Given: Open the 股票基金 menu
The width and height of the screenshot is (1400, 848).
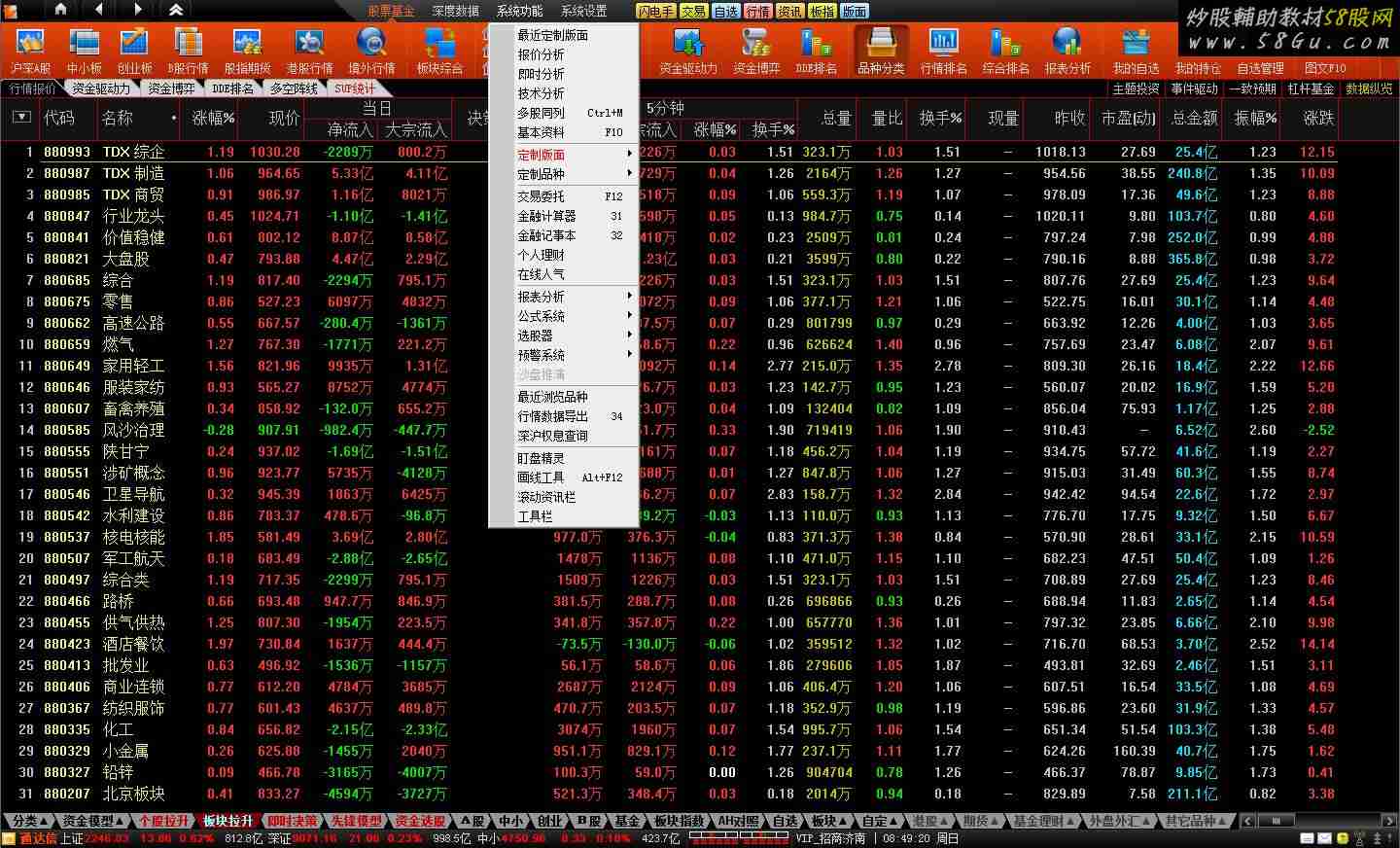Looking at the screenshot, I should [x=391, y=11].
